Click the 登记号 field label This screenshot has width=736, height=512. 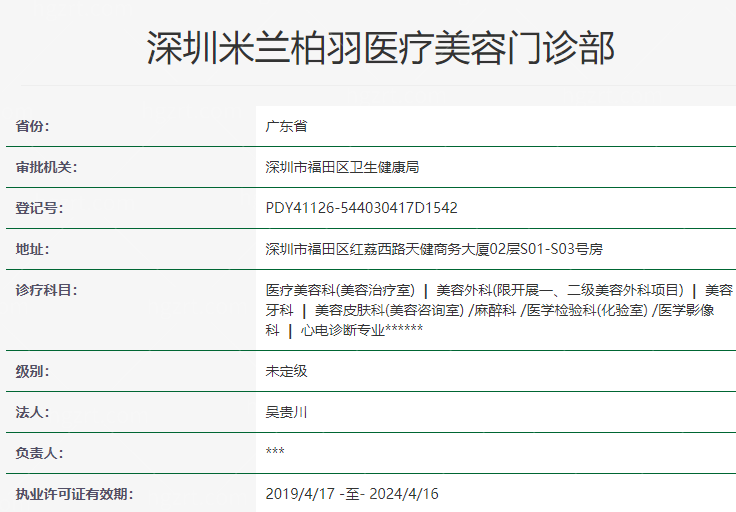point(39,208)
